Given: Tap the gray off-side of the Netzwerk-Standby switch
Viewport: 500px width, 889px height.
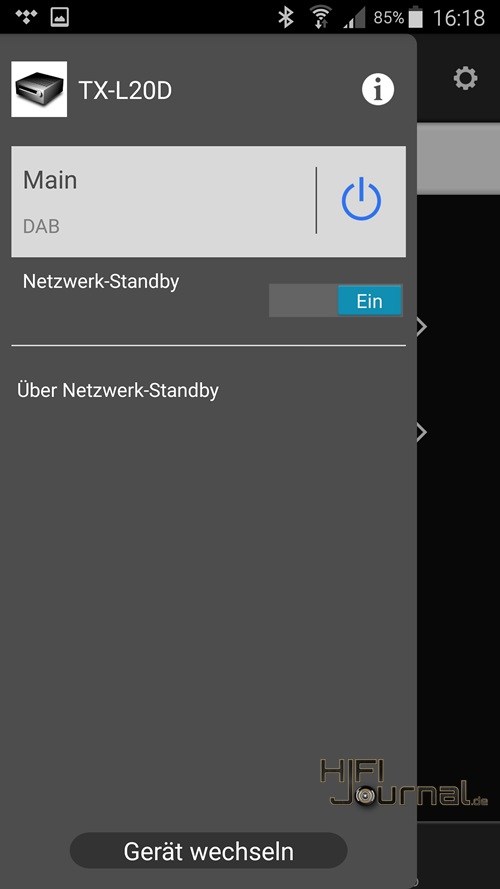Looking at the screenshot, I should (303, 300).
